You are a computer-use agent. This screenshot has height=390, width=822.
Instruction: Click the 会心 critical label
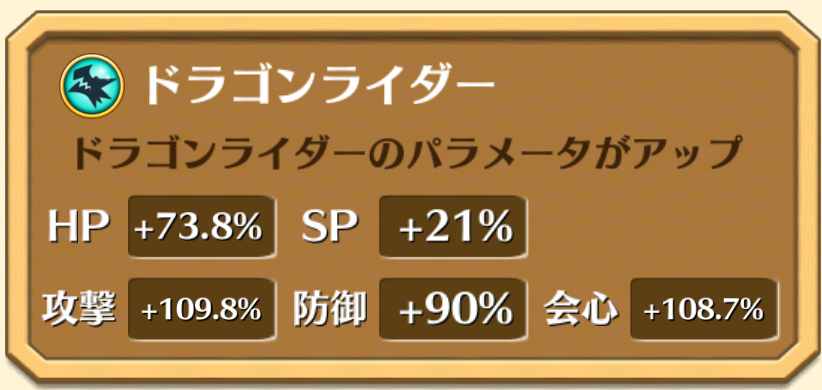[x=581, y=310]
